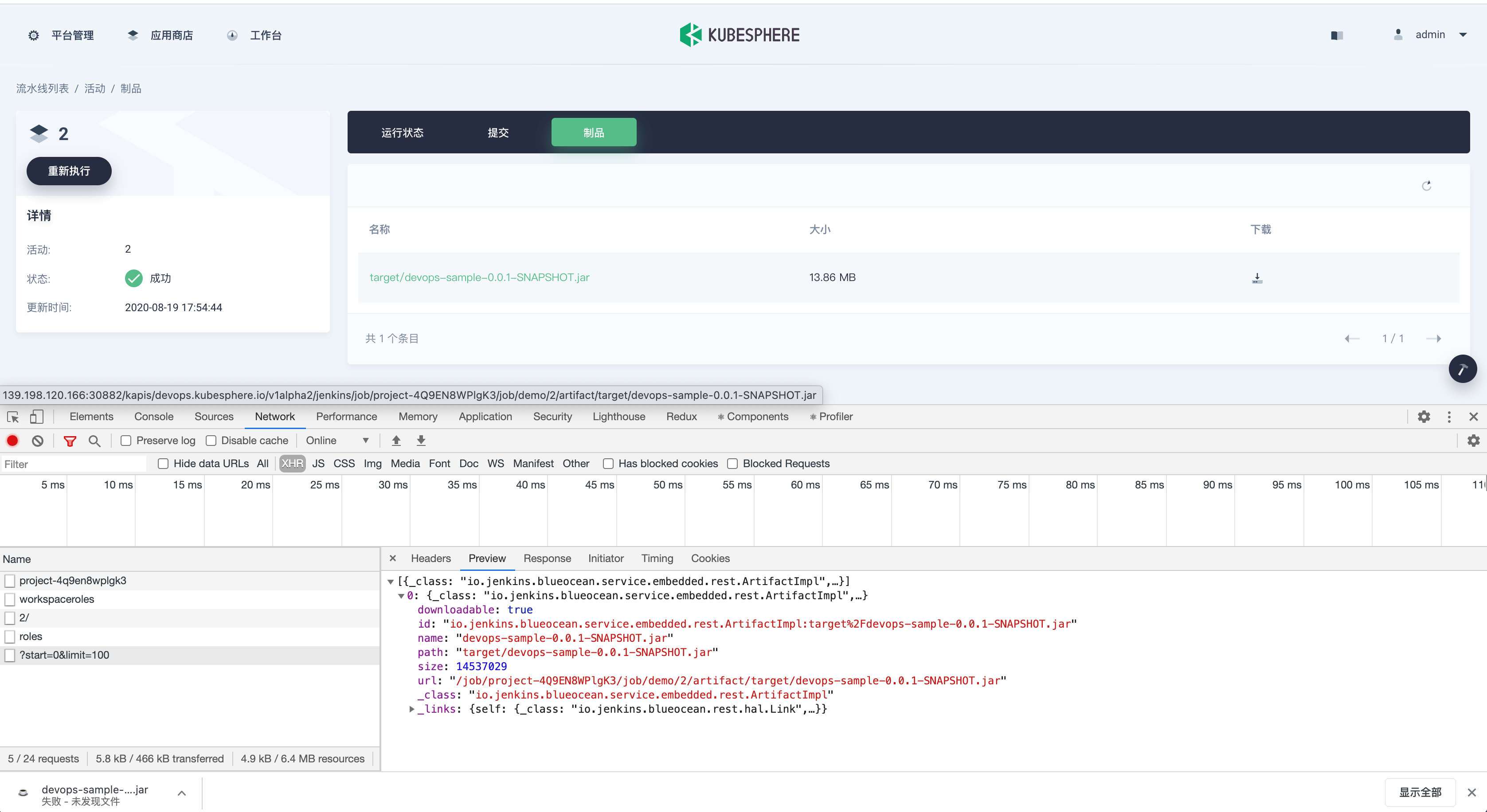Click 显示全部 downloads button
1487x812 pixels.
(1420, 792)
